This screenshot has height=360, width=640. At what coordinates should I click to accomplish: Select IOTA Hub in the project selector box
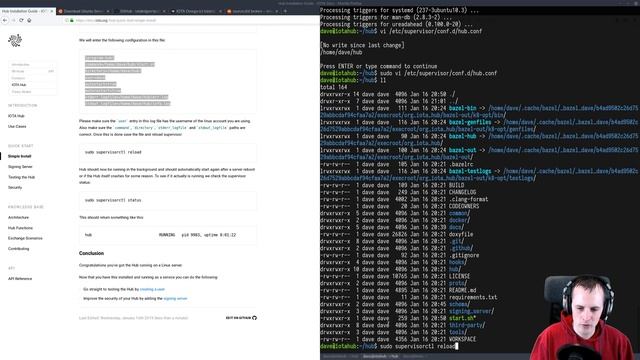click(19, 85)
